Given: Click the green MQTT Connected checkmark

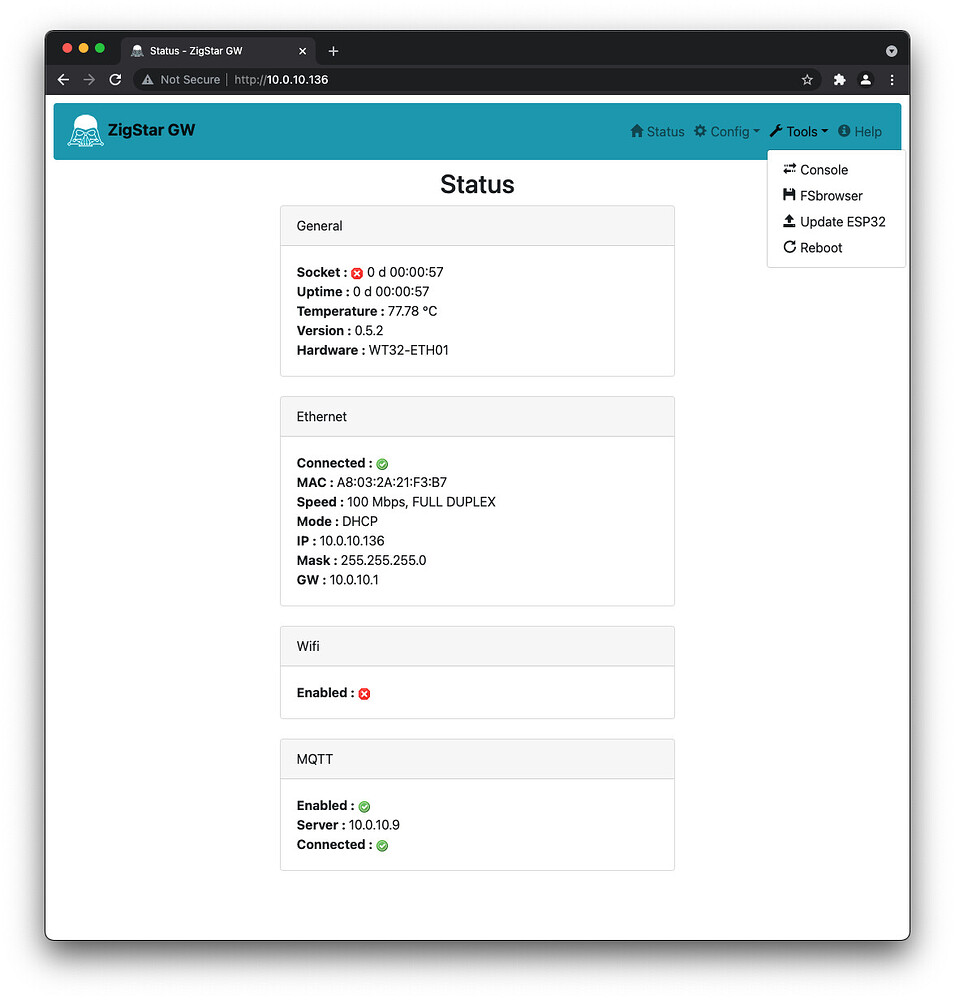Looking at the screenshot, I should pyautogui.click(x=381, y=845).
